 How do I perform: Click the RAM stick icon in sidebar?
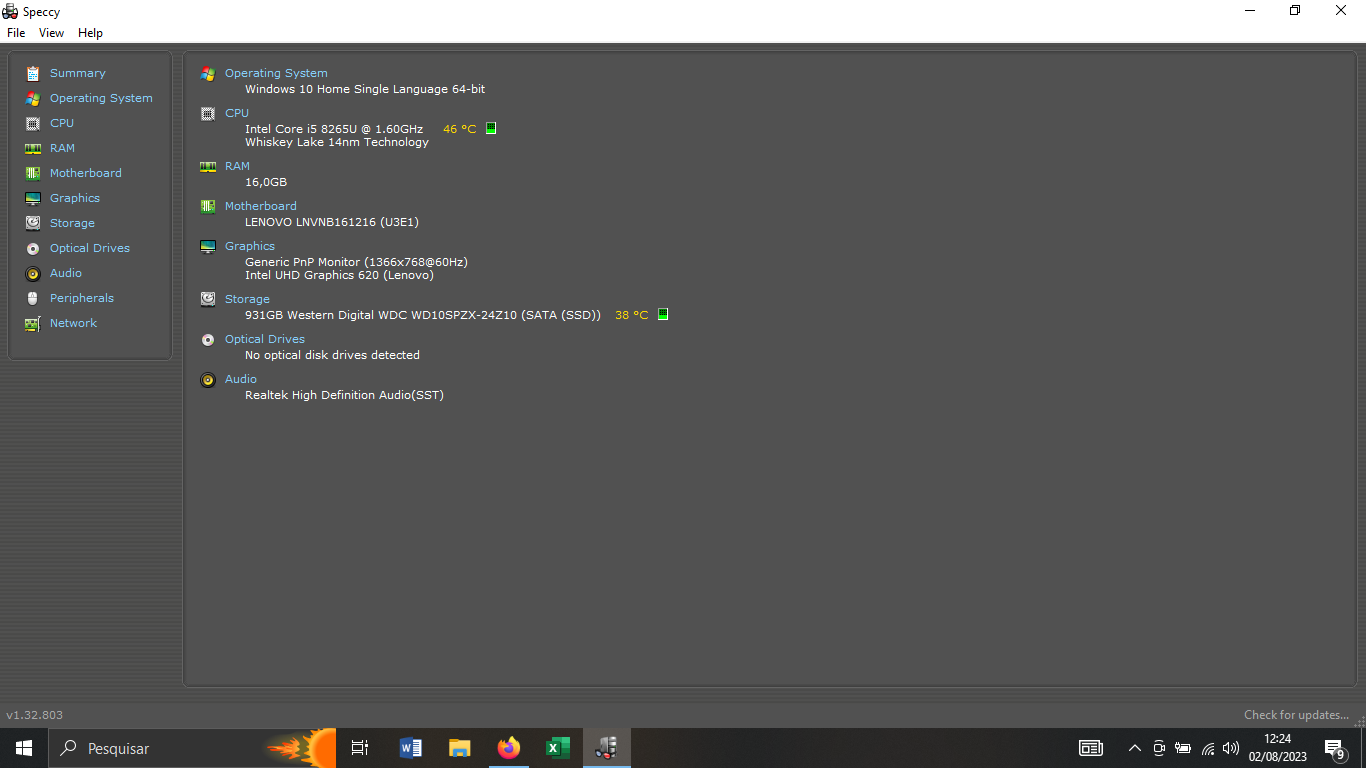tap(33, 148)
